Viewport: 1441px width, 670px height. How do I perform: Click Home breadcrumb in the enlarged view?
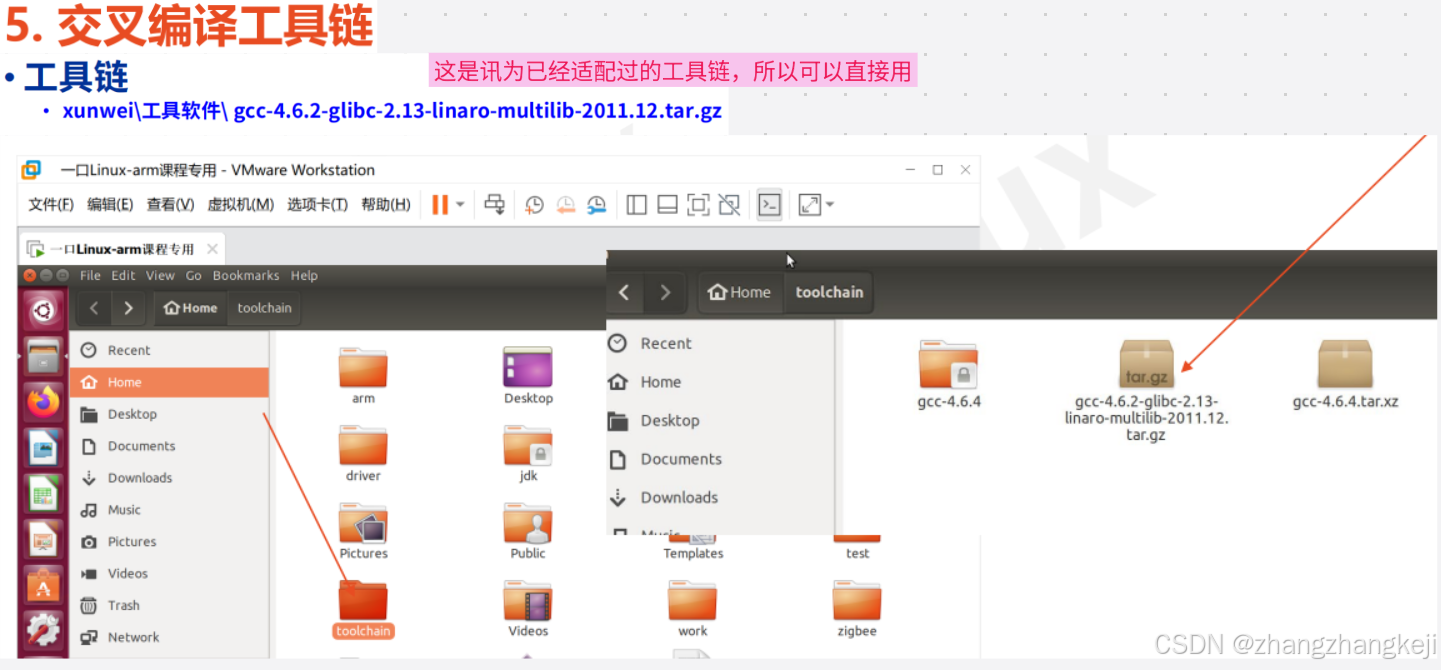point(740,292)
